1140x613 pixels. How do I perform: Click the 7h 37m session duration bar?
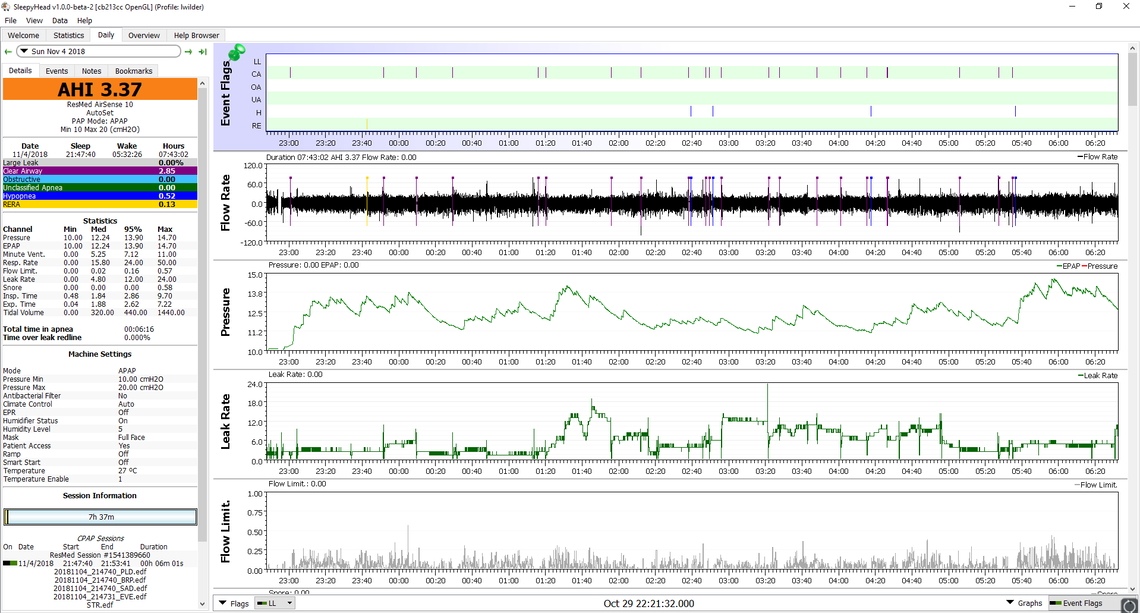100,517
